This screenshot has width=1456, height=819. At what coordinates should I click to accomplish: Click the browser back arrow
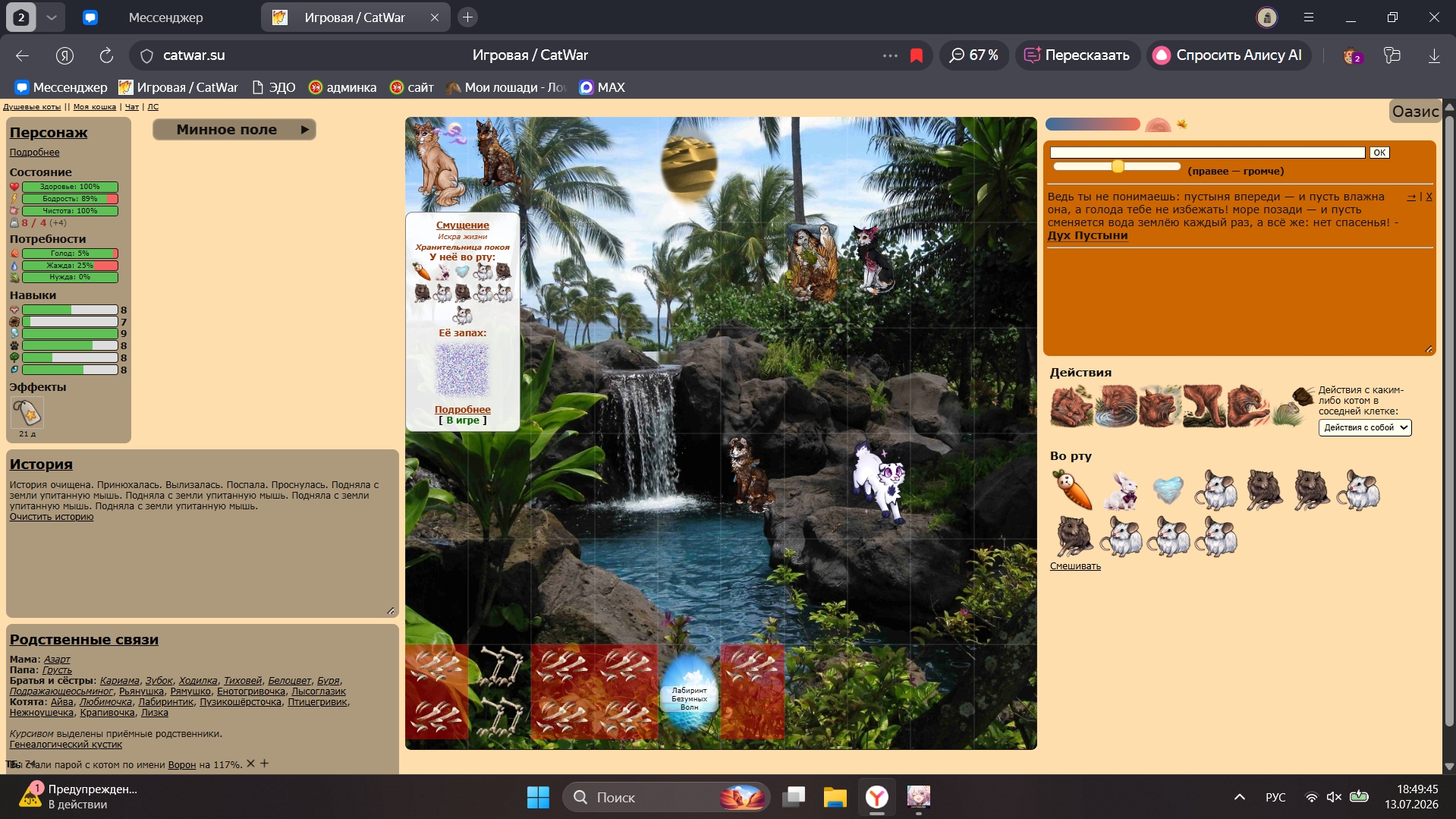click(x=22, y=55)
